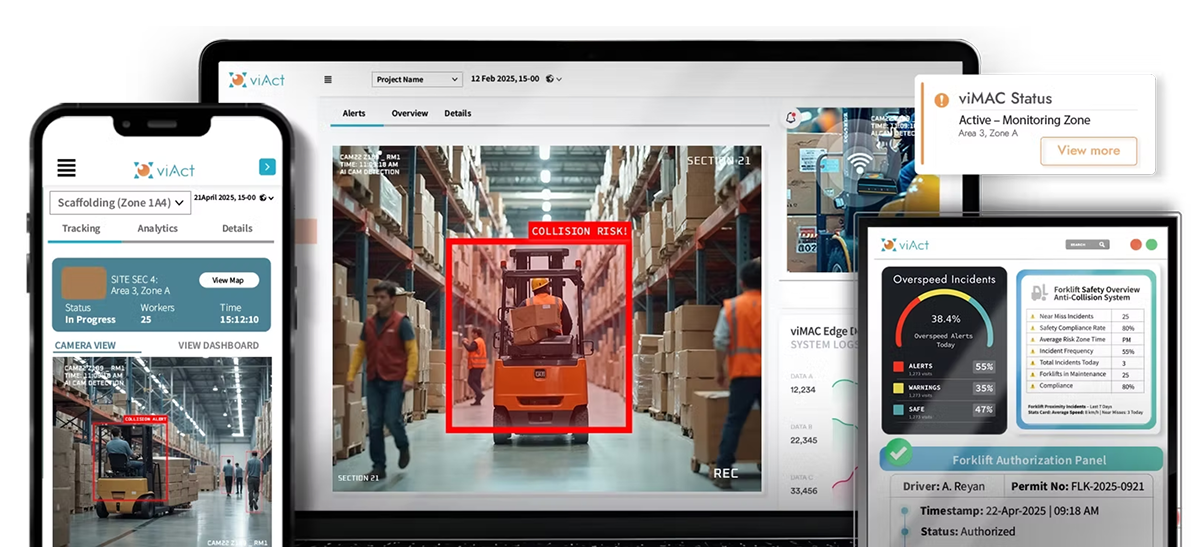Click the 55% value in the ALERTS row
Screen dimensions: 1200x547
pyautogui.click(x=984, y=367)
